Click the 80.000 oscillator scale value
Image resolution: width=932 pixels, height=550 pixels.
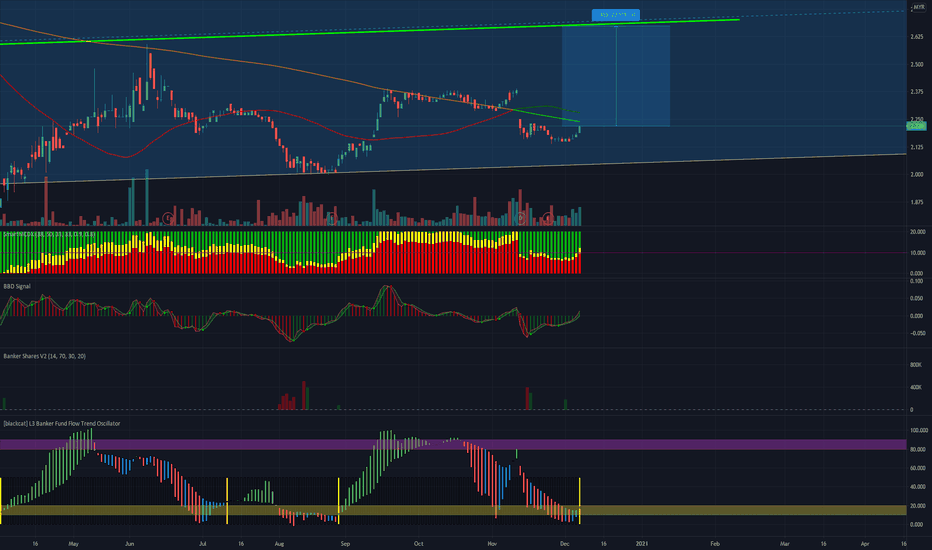pos(917,450)
